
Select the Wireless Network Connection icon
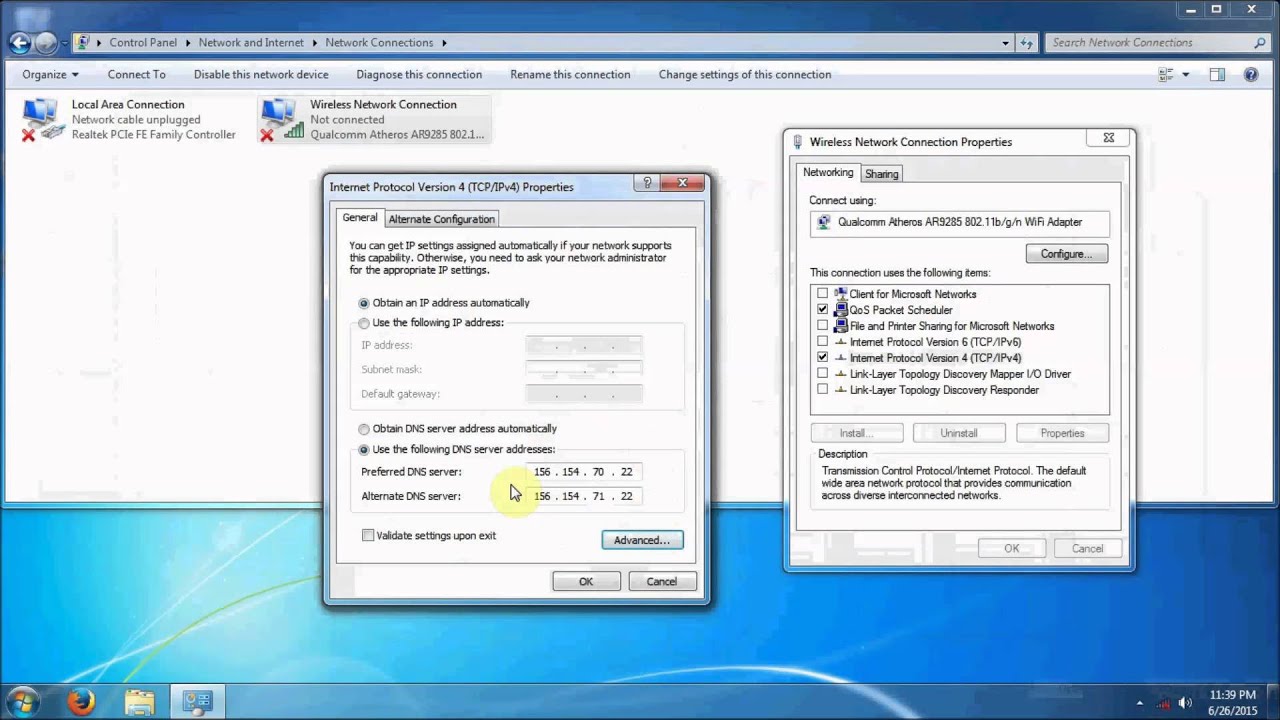click(280, 119)
